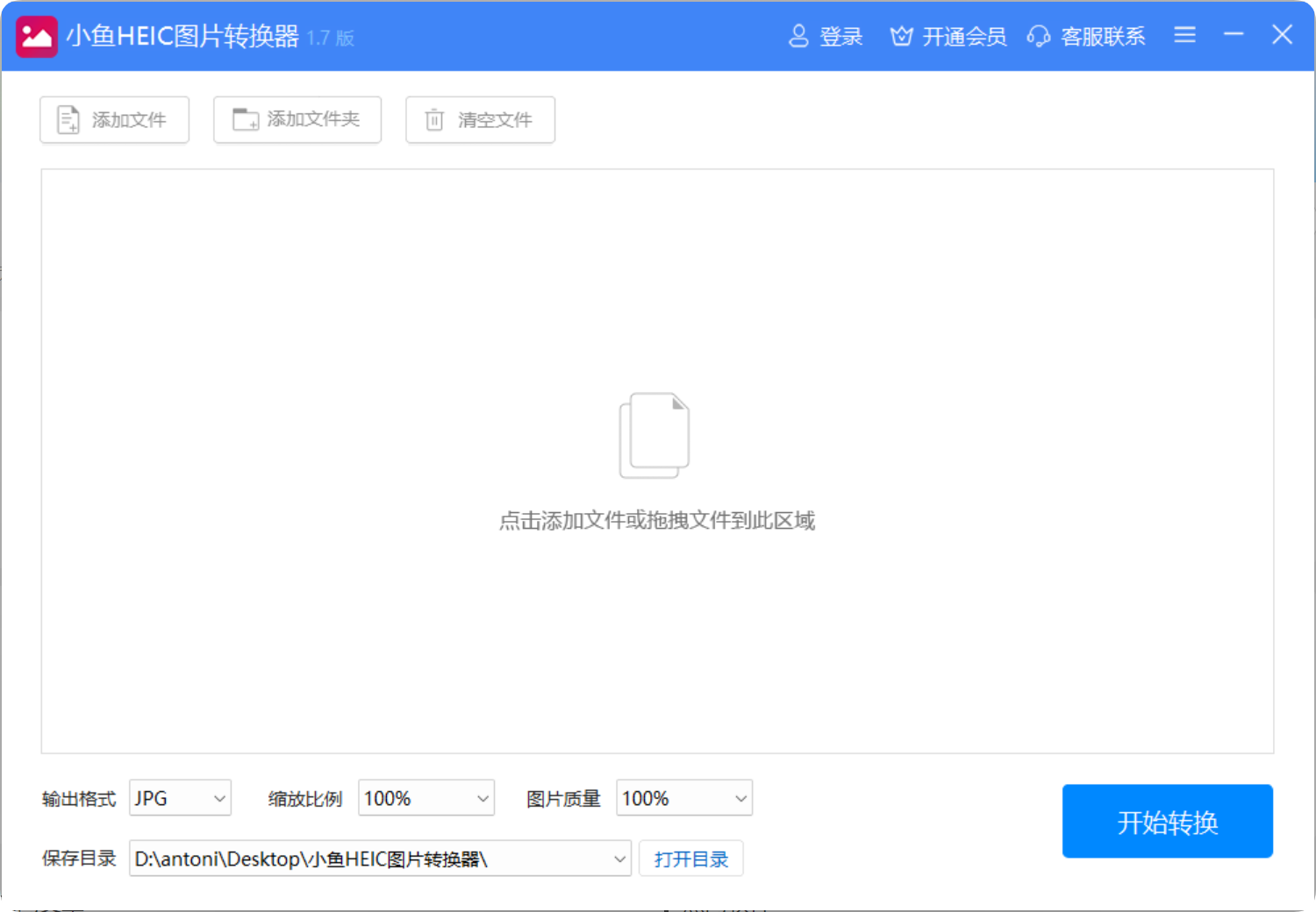Expand the JPG output format dropdown
Image resolution: width=1316 pixels, height=912 pixels.
[219, 798]
